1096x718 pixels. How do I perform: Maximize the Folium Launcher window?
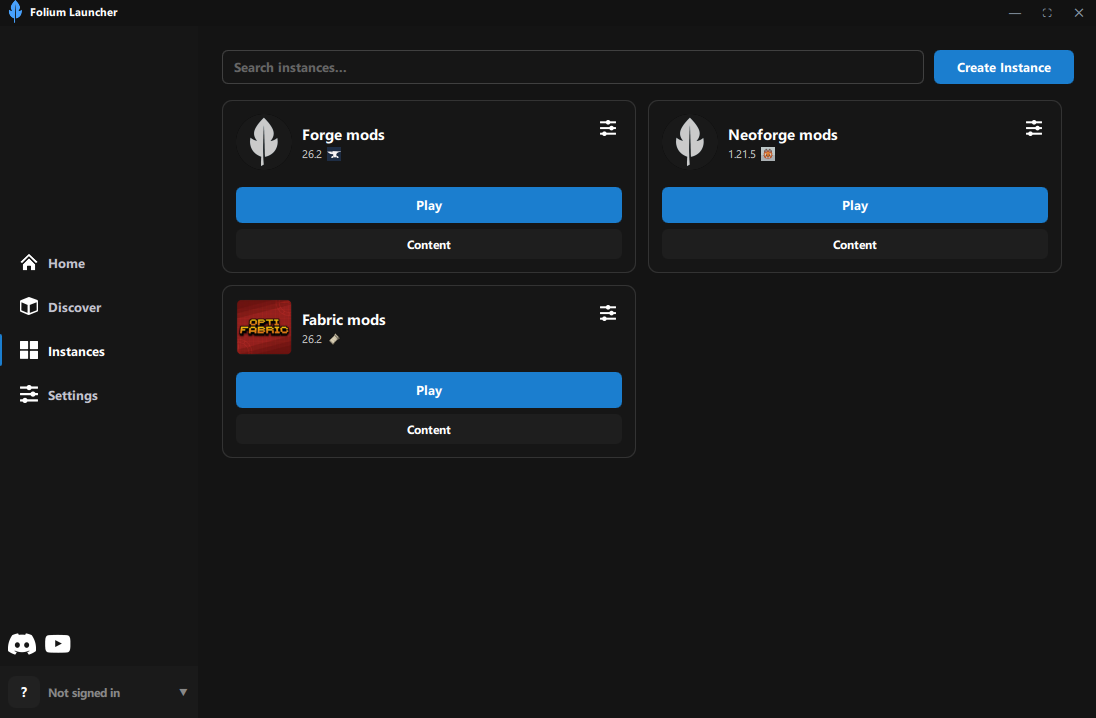[1046, 13]
